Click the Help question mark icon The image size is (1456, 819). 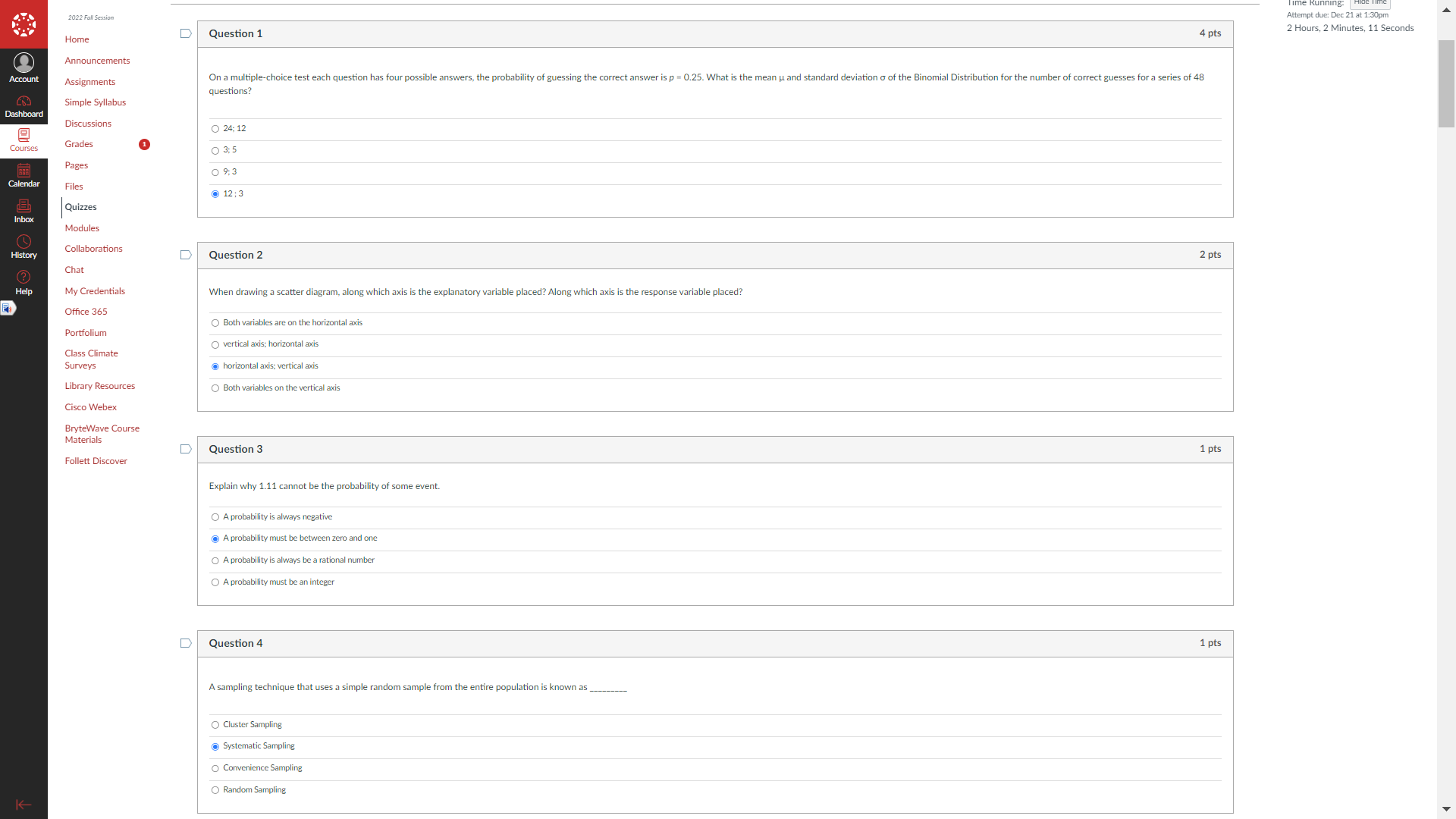point(24,283)
